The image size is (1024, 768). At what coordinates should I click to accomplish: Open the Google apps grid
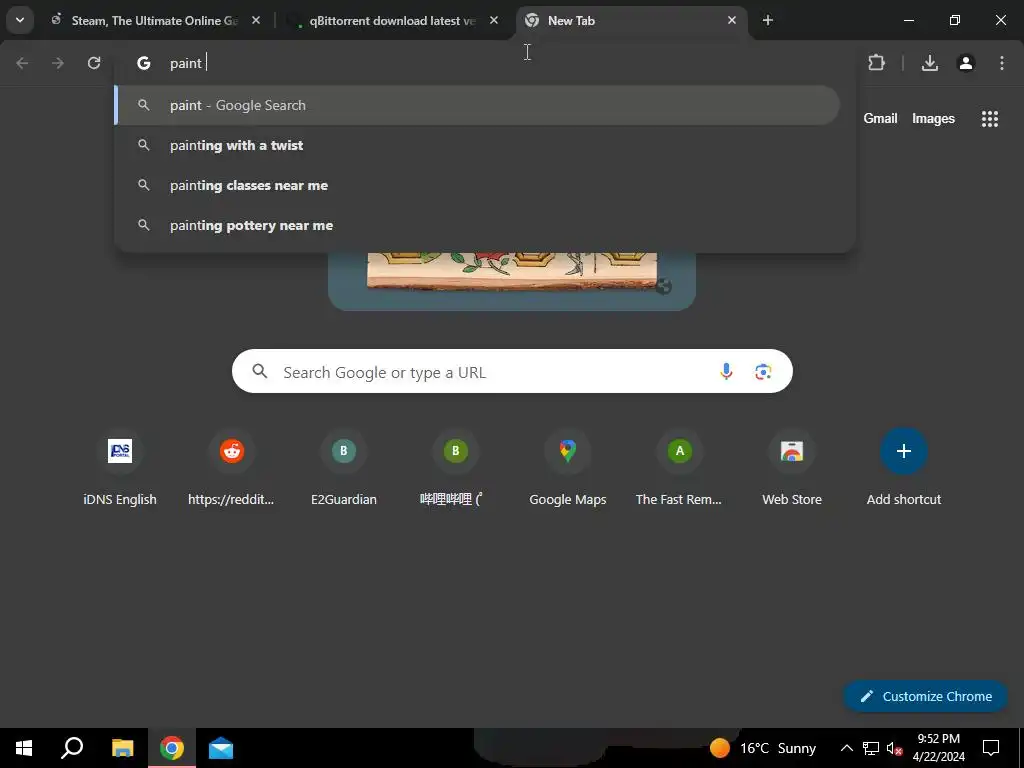tap(990, 118)
